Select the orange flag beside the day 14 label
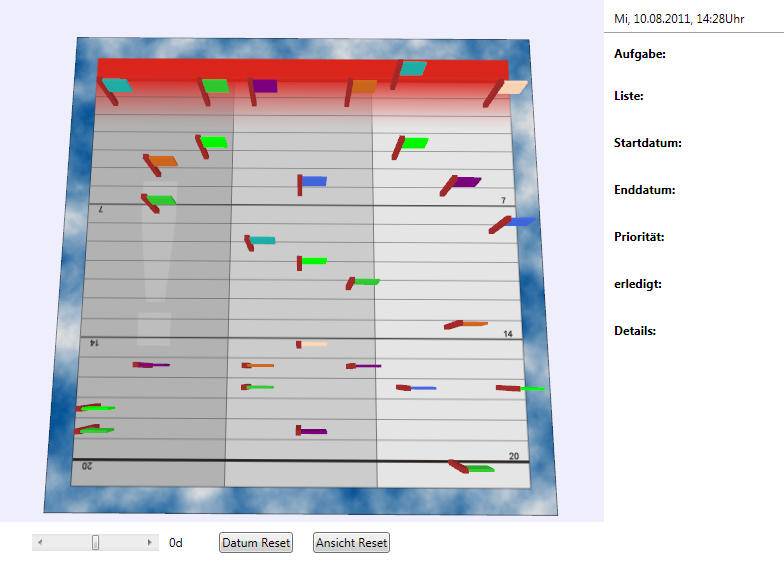Viewport: 784px width, 562px height. coord(472,324)
